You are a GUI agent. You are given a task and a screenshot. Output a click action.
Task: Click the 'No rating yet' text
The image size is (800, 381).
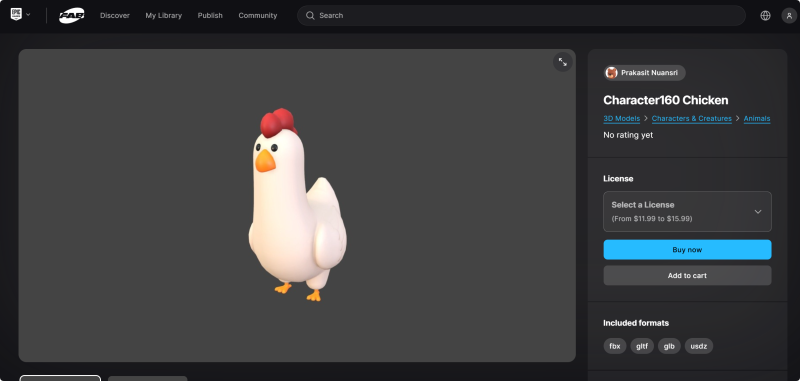(628, 135)
